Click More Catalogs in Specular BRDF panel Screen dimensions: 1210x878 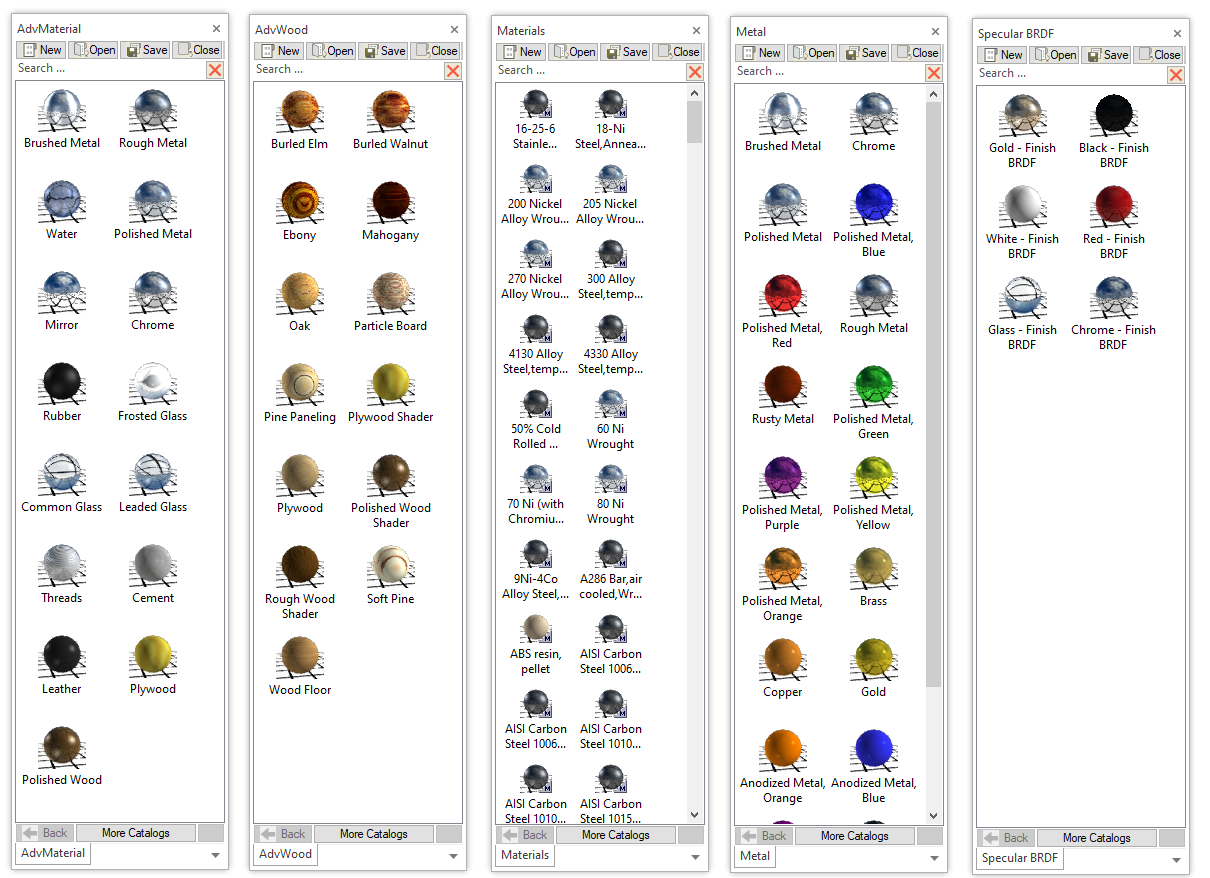(x=1096, y=838)
